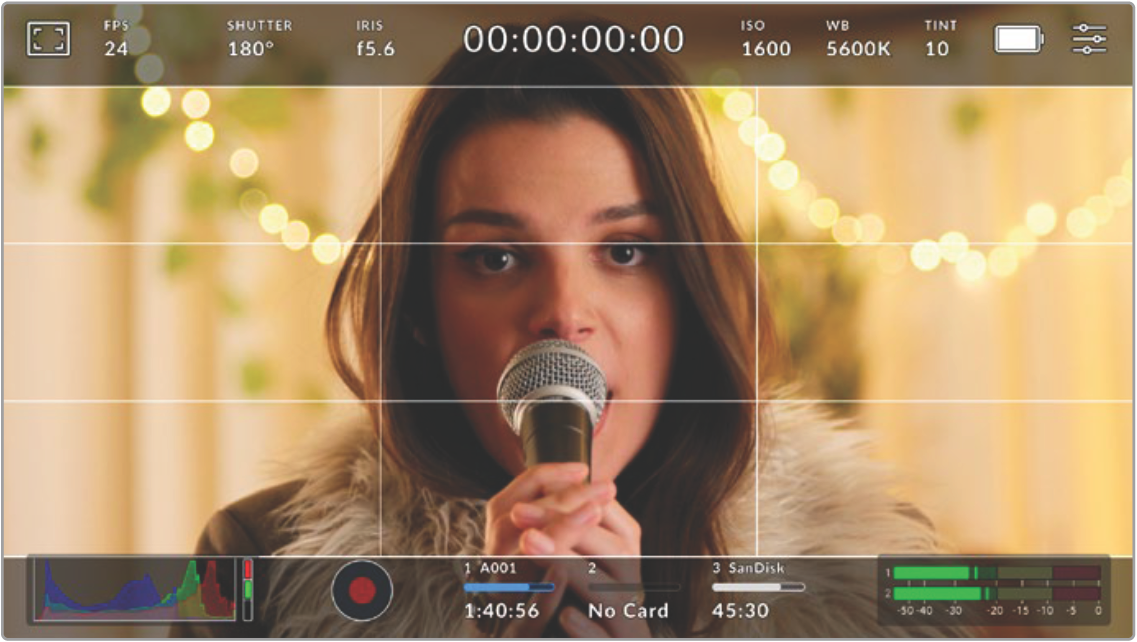Select storage slot 3 SanDisk
Viewport: 1137px width, 642px height.
758,590
